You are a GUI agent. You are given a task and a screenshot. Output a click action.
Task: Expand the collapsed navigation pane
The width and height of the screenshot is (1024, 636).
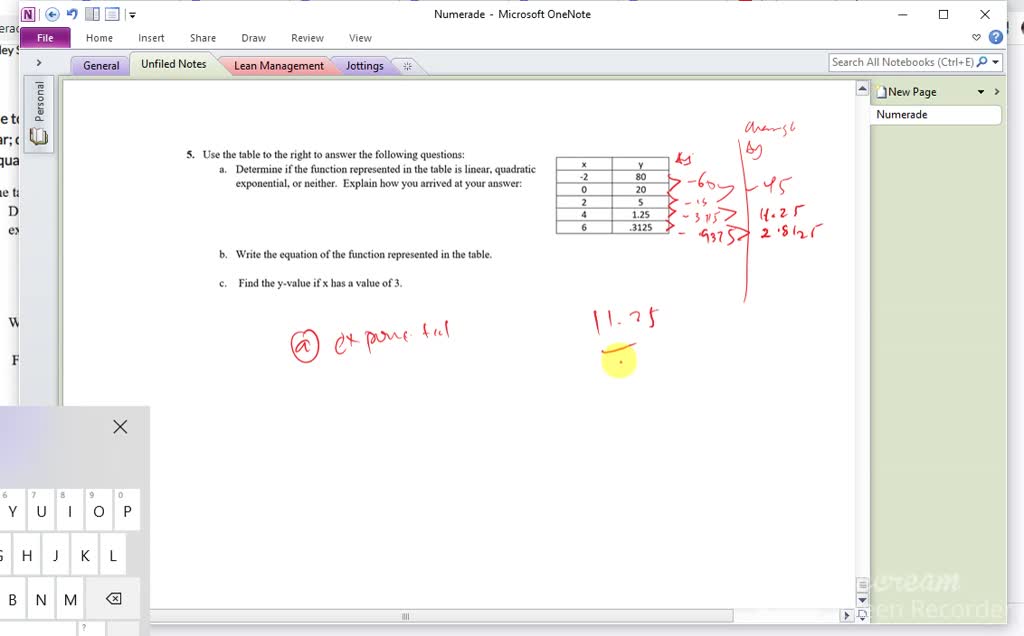[39, 61]
